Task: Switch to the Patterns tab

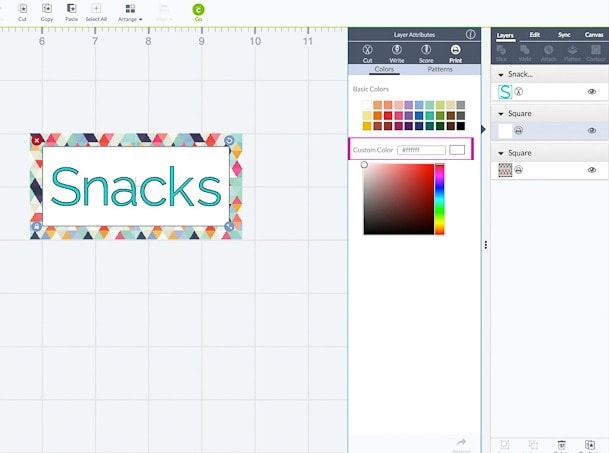Action: (x=440, y=69)
